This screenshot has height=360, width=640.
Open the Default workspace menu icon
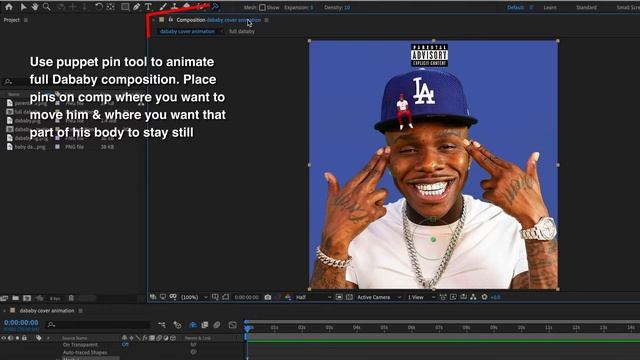pyautogui.click(x=531, y=7)
